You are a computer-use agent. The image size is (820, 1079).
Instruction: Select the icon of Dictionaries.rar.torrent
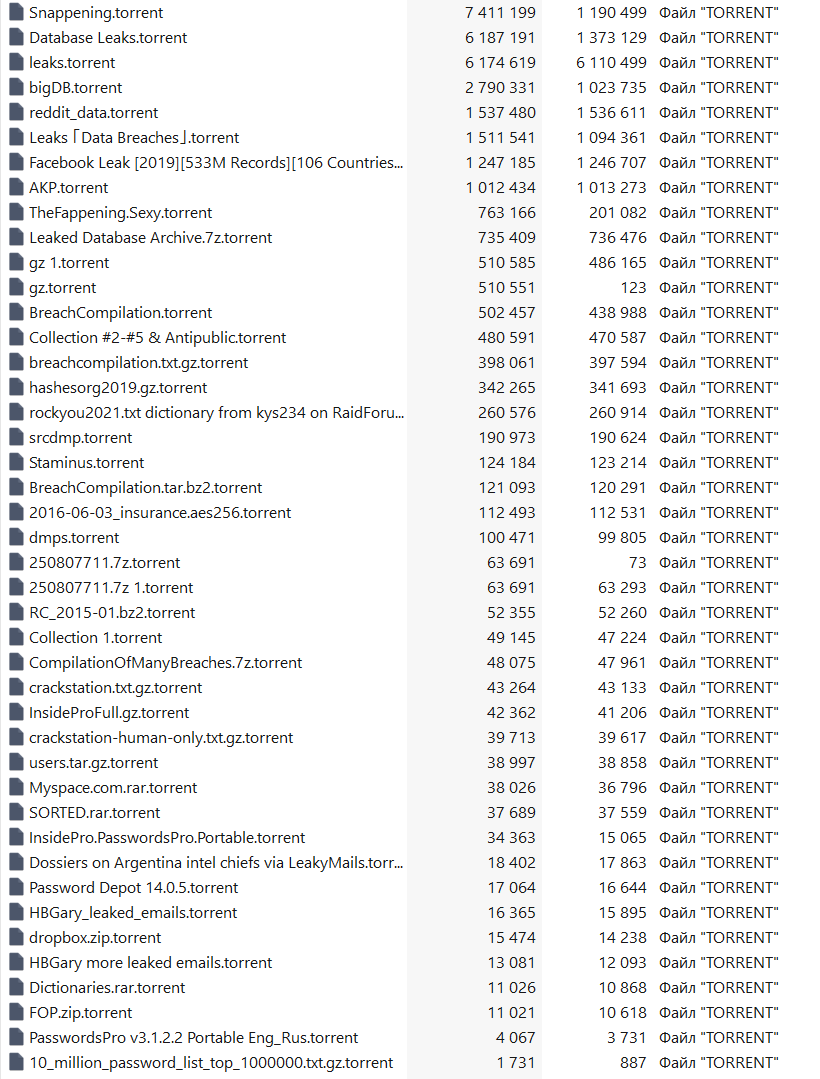click(x=17, y=988)
